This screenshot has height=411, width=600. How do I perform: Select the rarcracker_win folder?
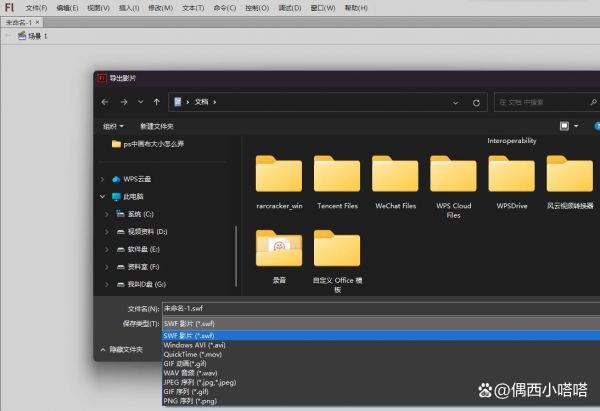279,180
